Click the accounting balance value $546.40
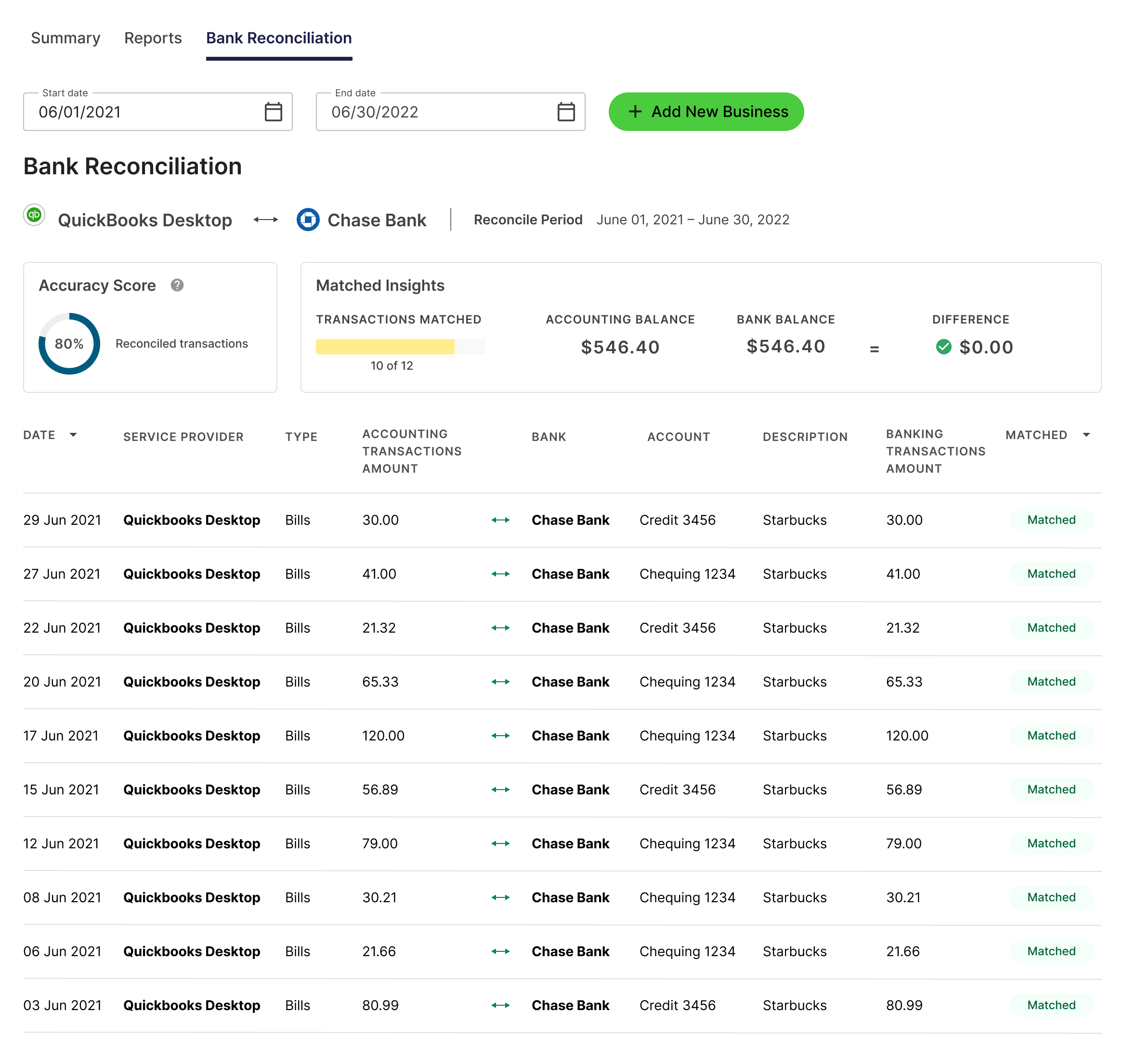 point(620,347)
